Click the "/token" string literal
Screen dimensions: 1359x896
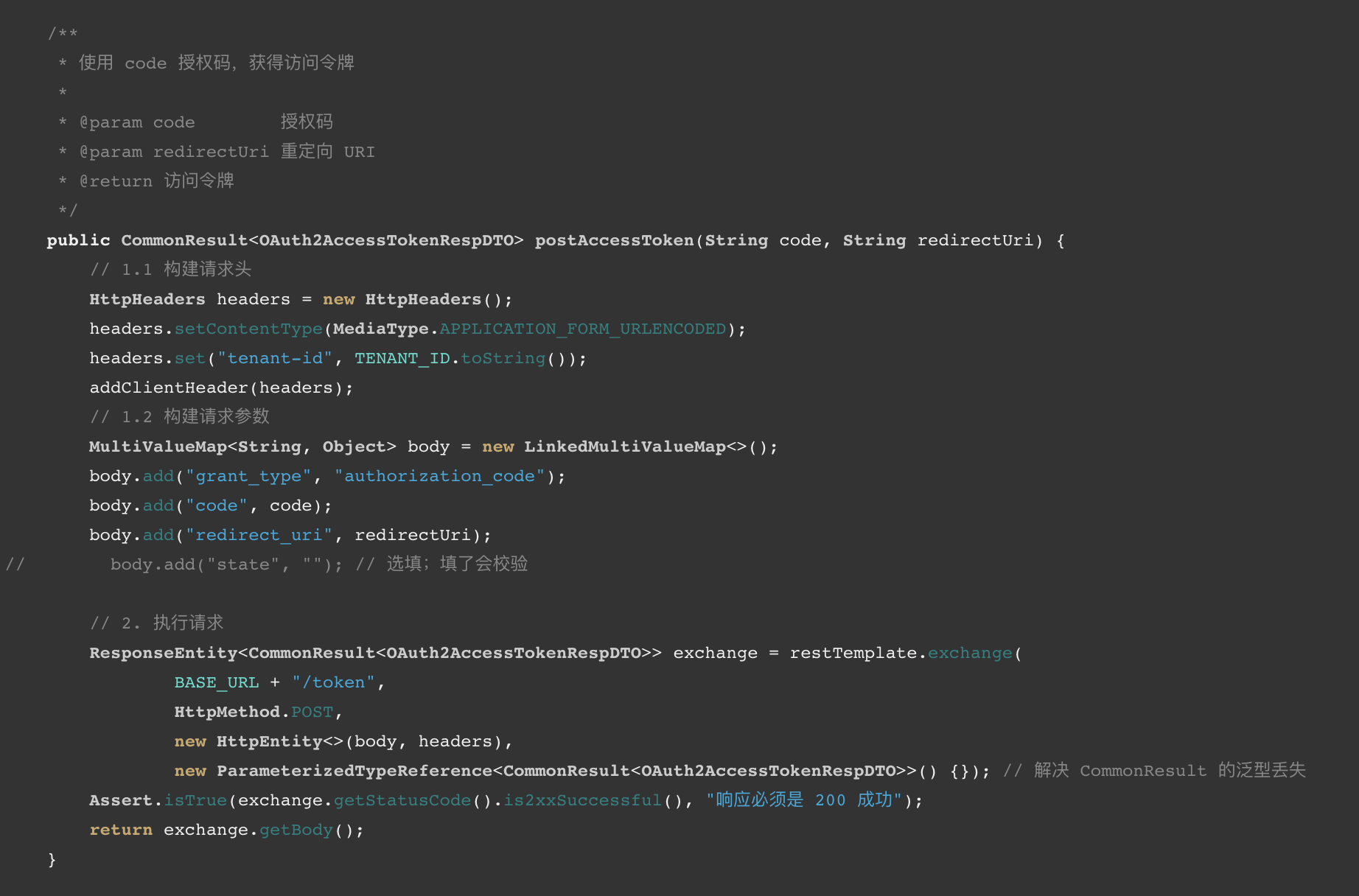tap(333, 682)
